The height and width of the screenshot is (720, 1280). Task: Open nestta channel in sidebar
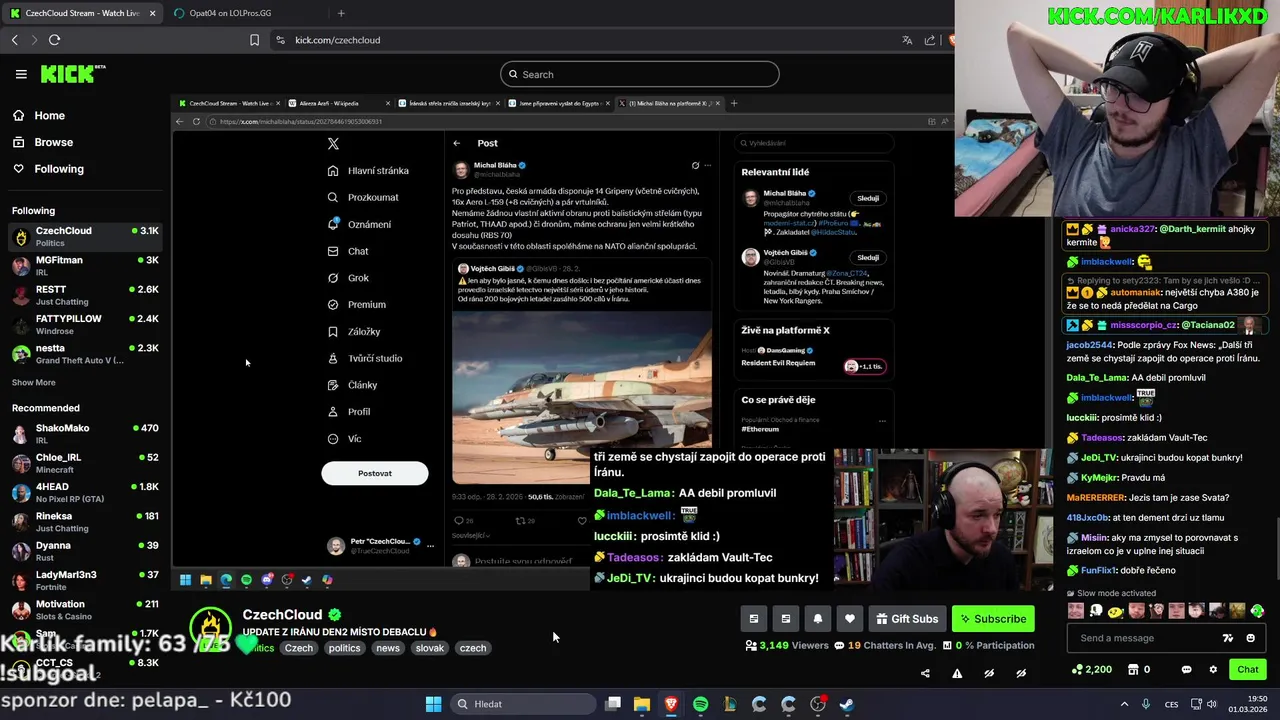click(85, 354)
